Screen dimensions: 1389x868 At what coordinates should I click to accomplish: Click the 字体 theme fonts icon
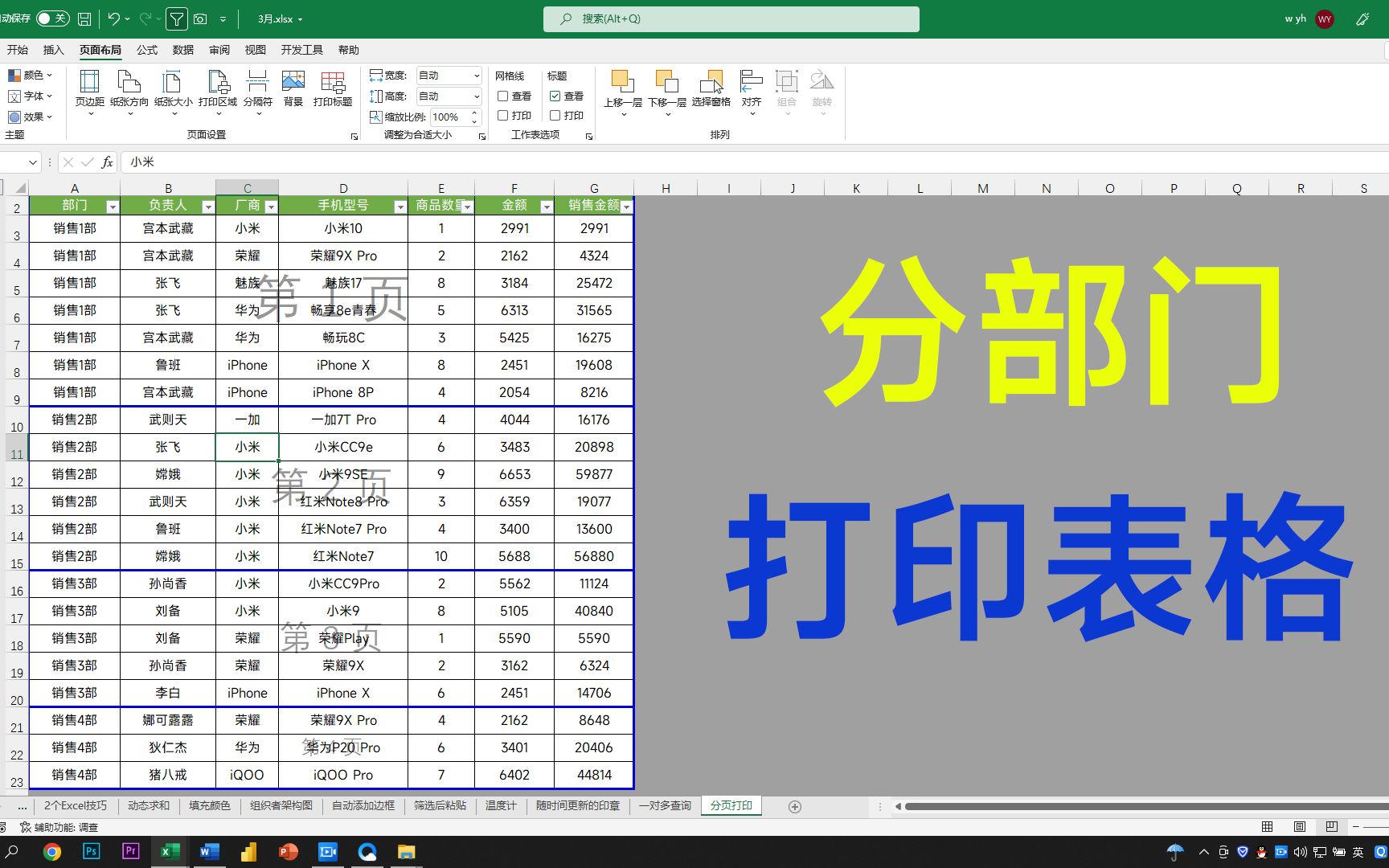[x=14, y=96]
